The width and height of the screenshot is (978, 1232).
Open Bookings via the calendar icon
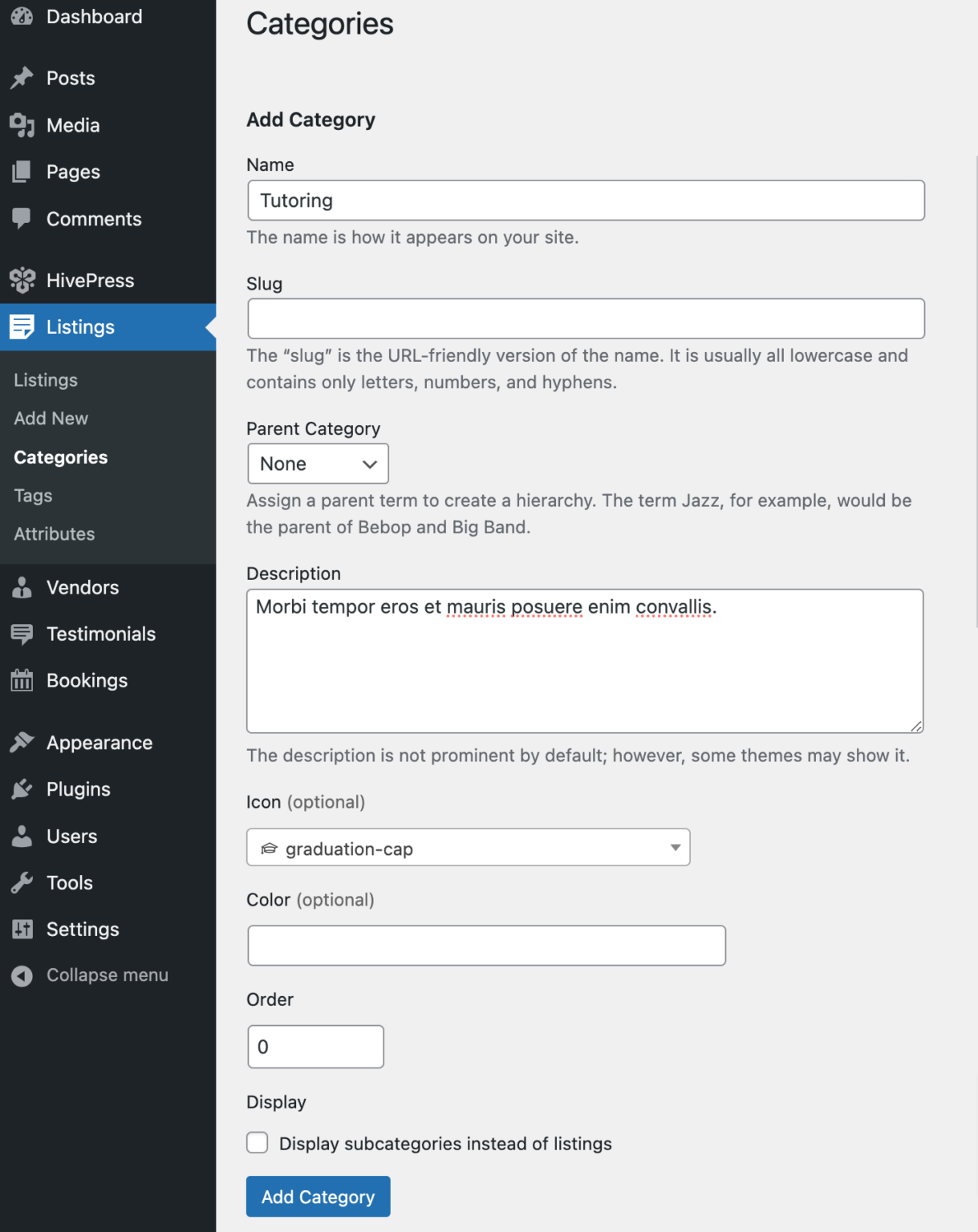tap(21, 680)
